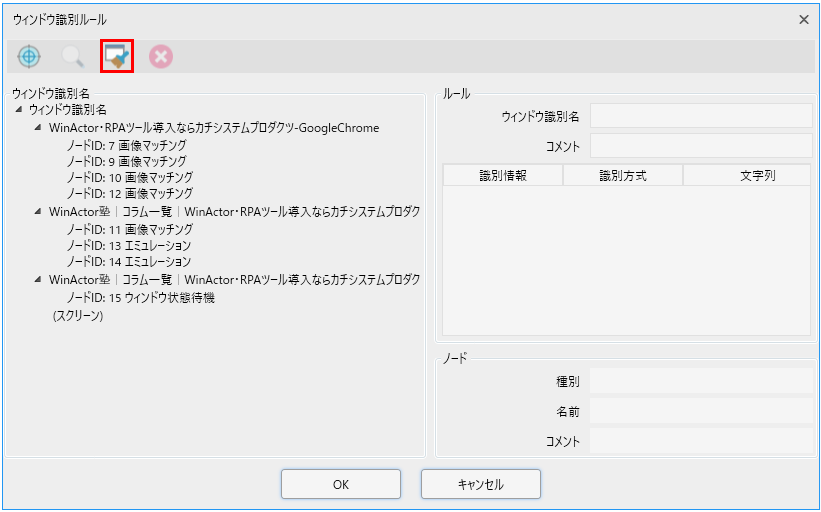Click the 識別情報 column header
This screenshot has height=512, width=821.
(x=502, y=176)
